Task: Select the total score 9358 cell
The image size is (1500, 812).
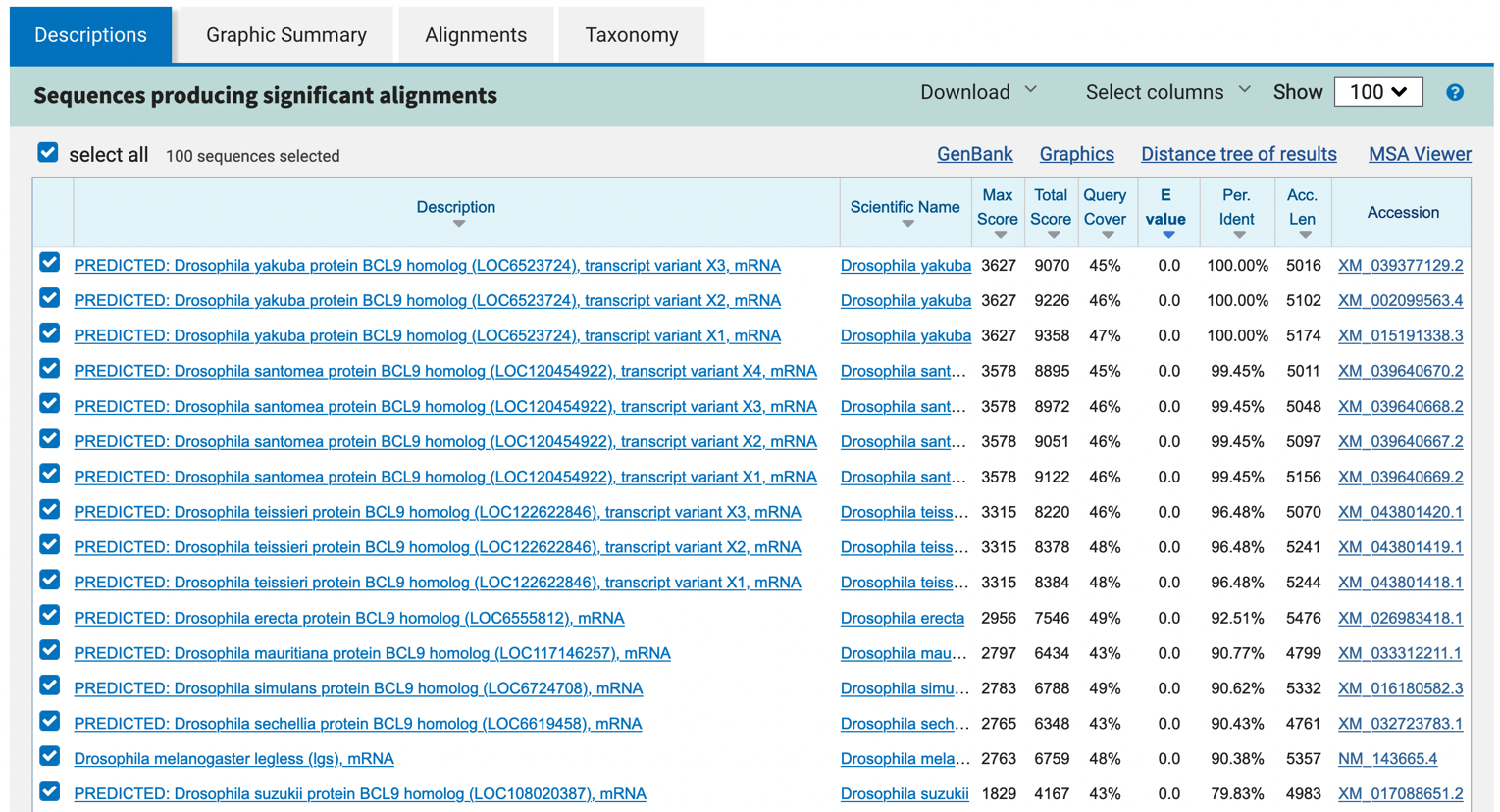Action: tap(1052, 336)
